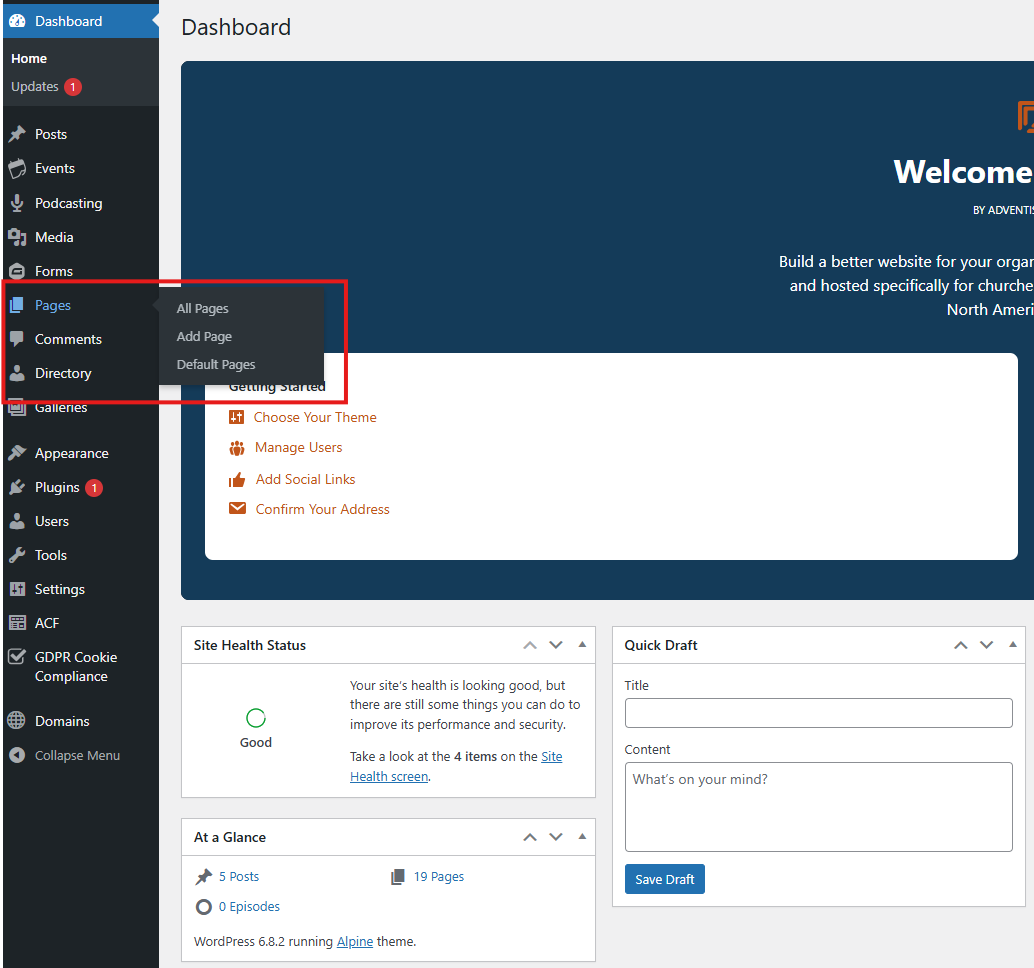
Task: Move Site Health Status panel up
Action: tap(530, 646)
